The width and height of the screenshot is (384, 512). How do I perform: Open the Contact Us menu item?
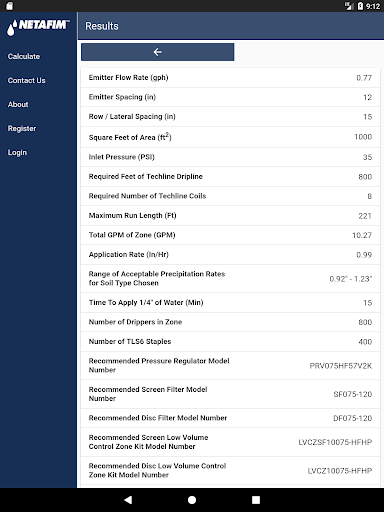[x=27, y=80]
